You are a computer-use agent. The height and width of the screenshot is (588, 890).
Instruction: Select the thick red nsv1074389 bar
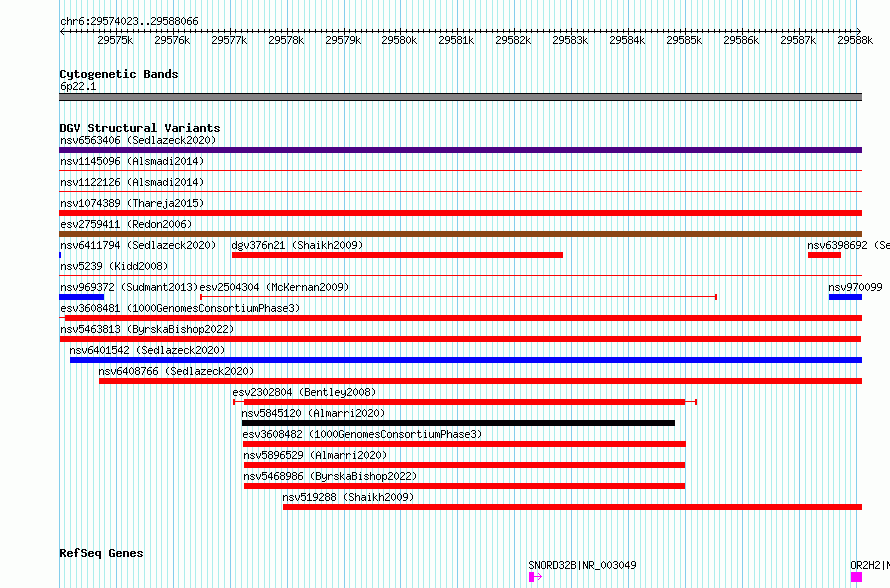[x=460, y=213]
